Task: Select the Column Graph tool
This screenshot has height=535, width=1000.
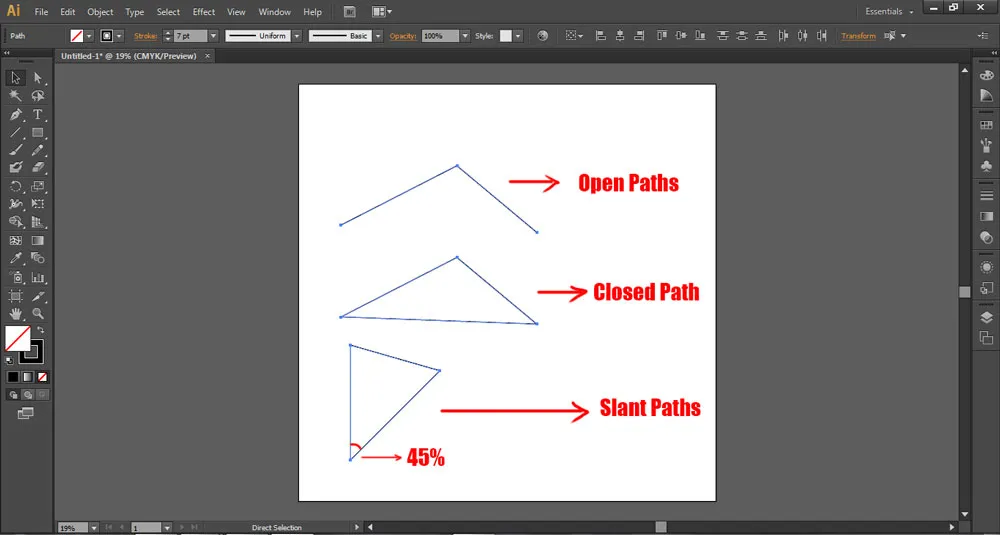Action: (38, 277)
